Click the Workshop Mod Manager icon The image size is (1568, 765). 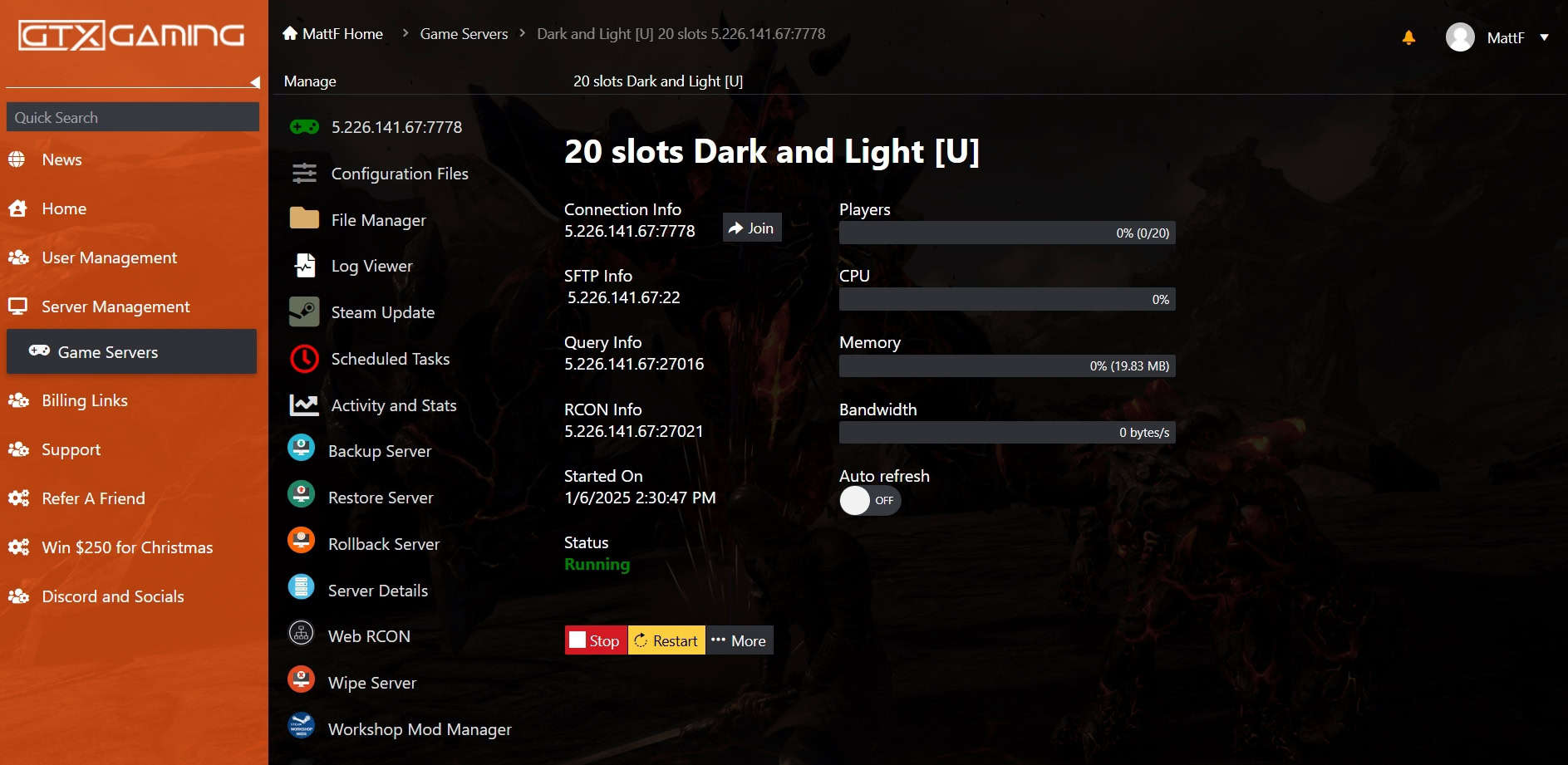[301, 726]
